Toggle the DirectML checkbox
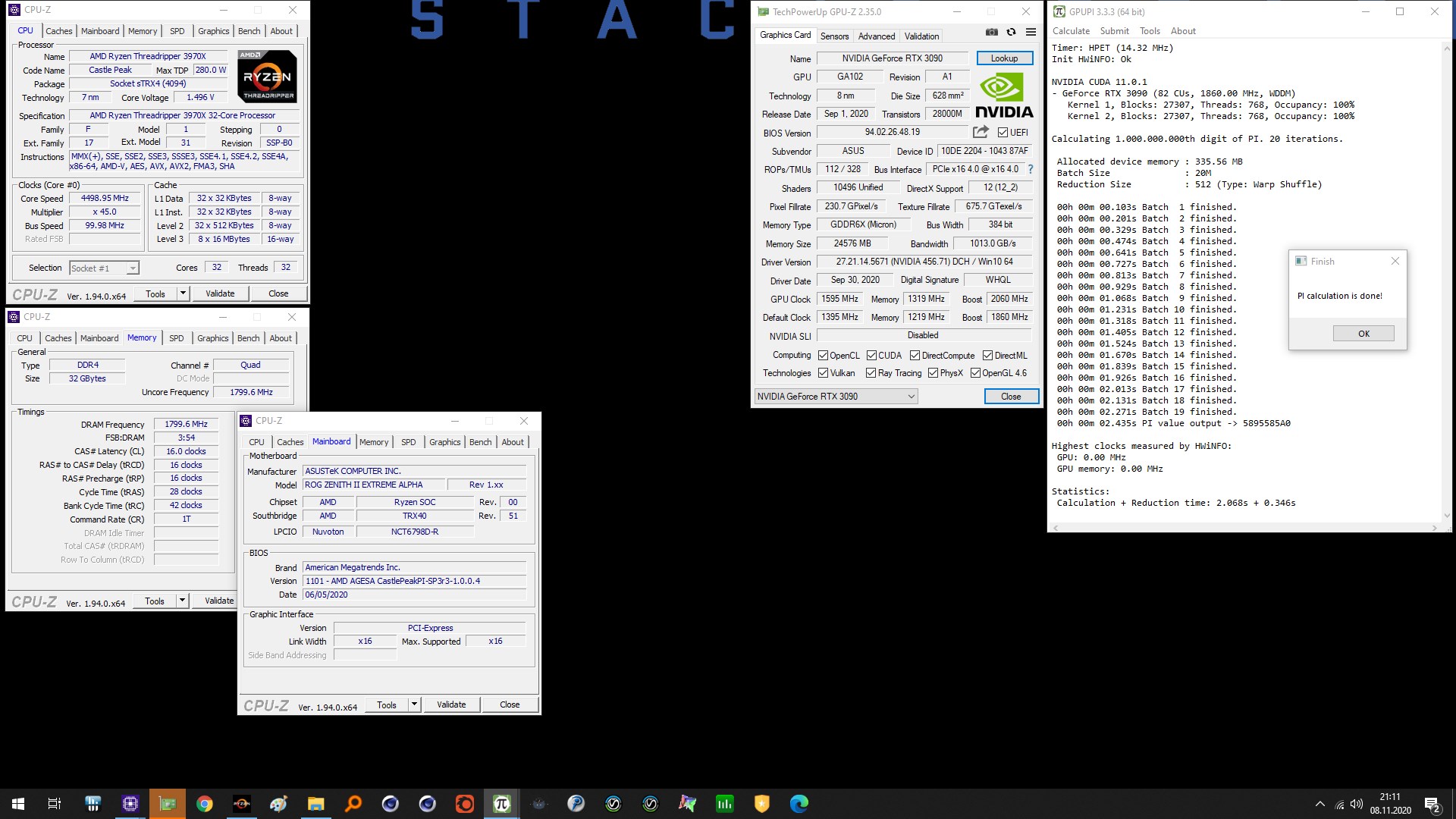 987,356
